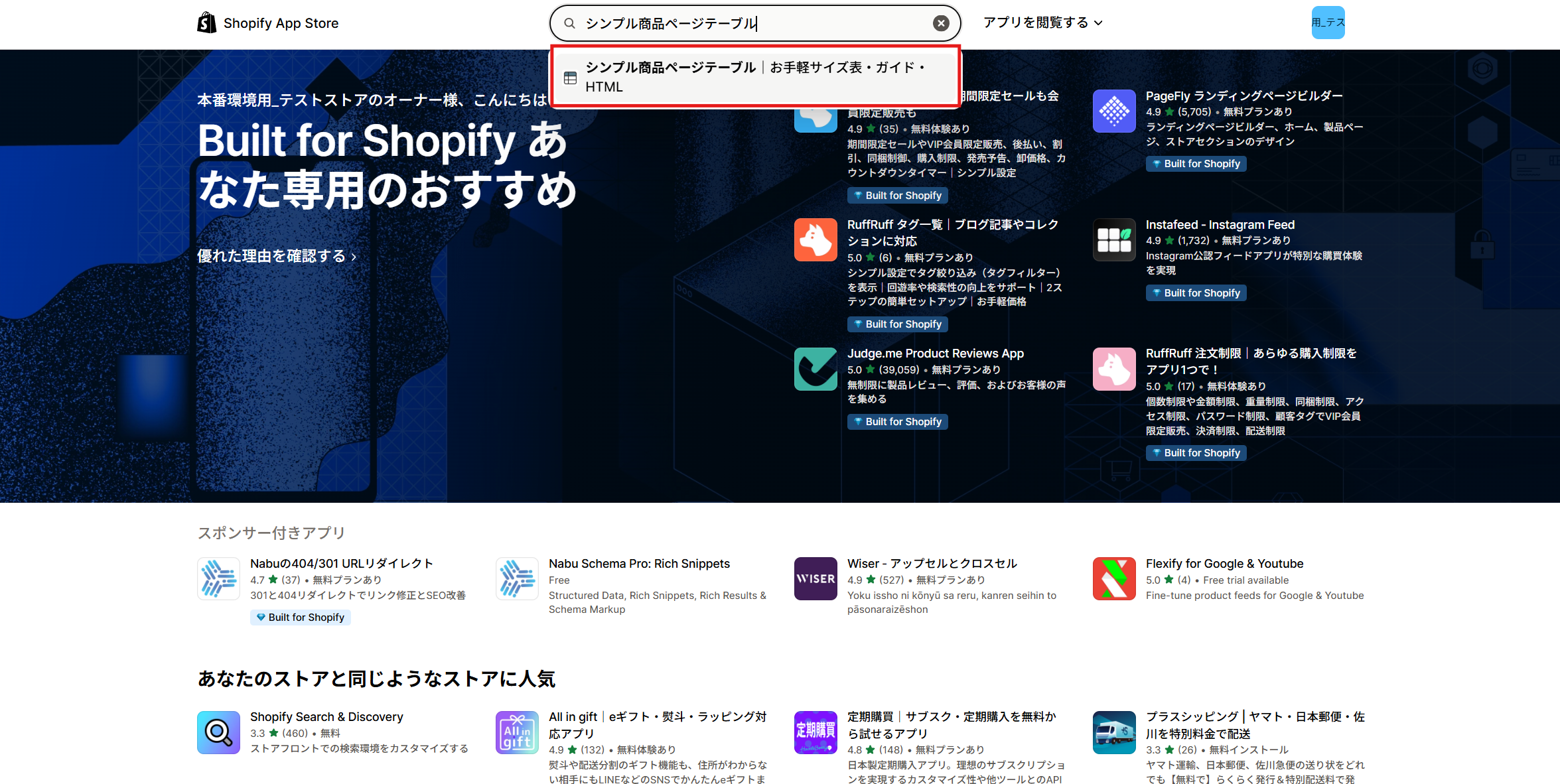The image size is (1560, 784).
Task: Open All in gift eギフト app title
Action: click(x=658, y=725)
